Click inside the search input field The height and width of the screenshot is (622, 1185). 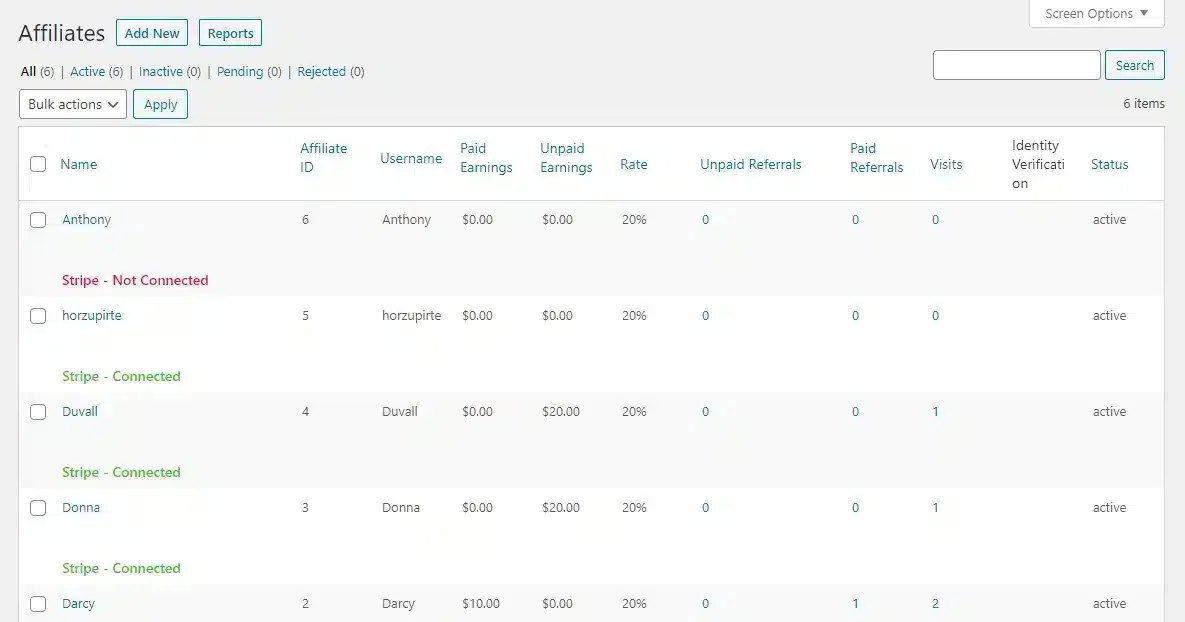tap(1016, 64)
